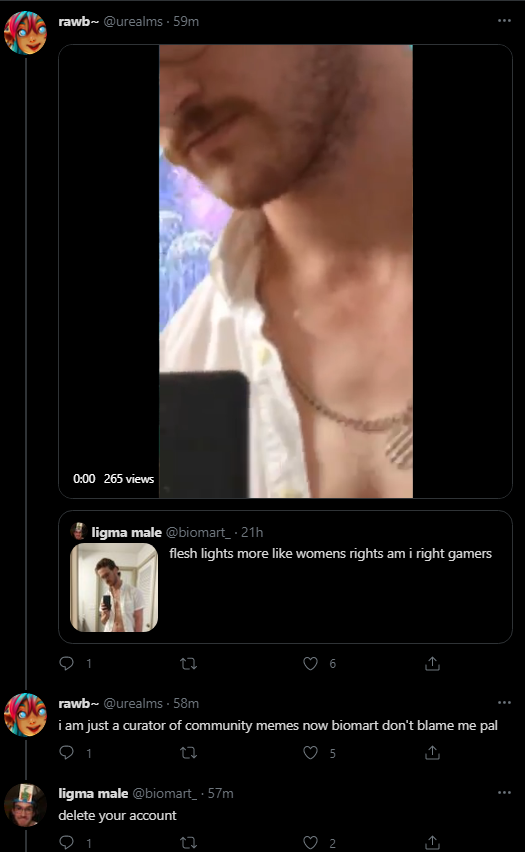Viewport: 525px width, 852px height.
Task: Play the embedded video with 265 views
Action: click(x=285, y=271)
